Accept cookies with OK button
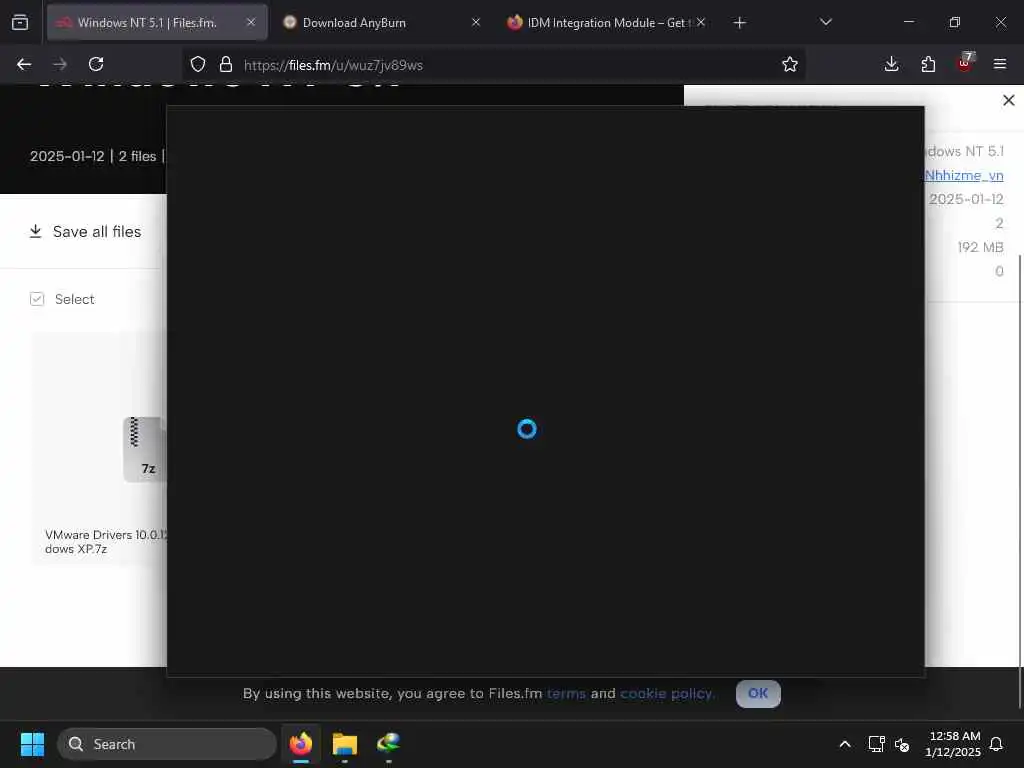The width and height of the screenshot is (1024, 768). 758,694
